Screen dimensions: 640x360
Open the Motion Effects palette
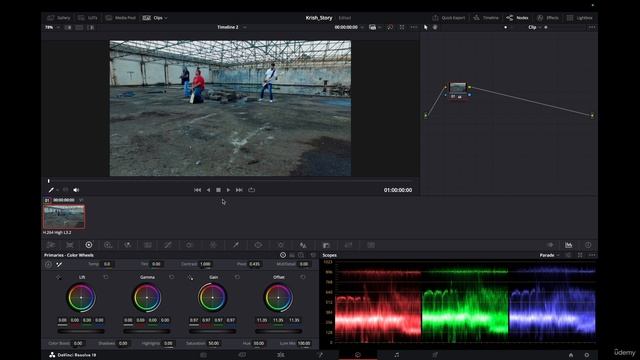click(148, 245)
